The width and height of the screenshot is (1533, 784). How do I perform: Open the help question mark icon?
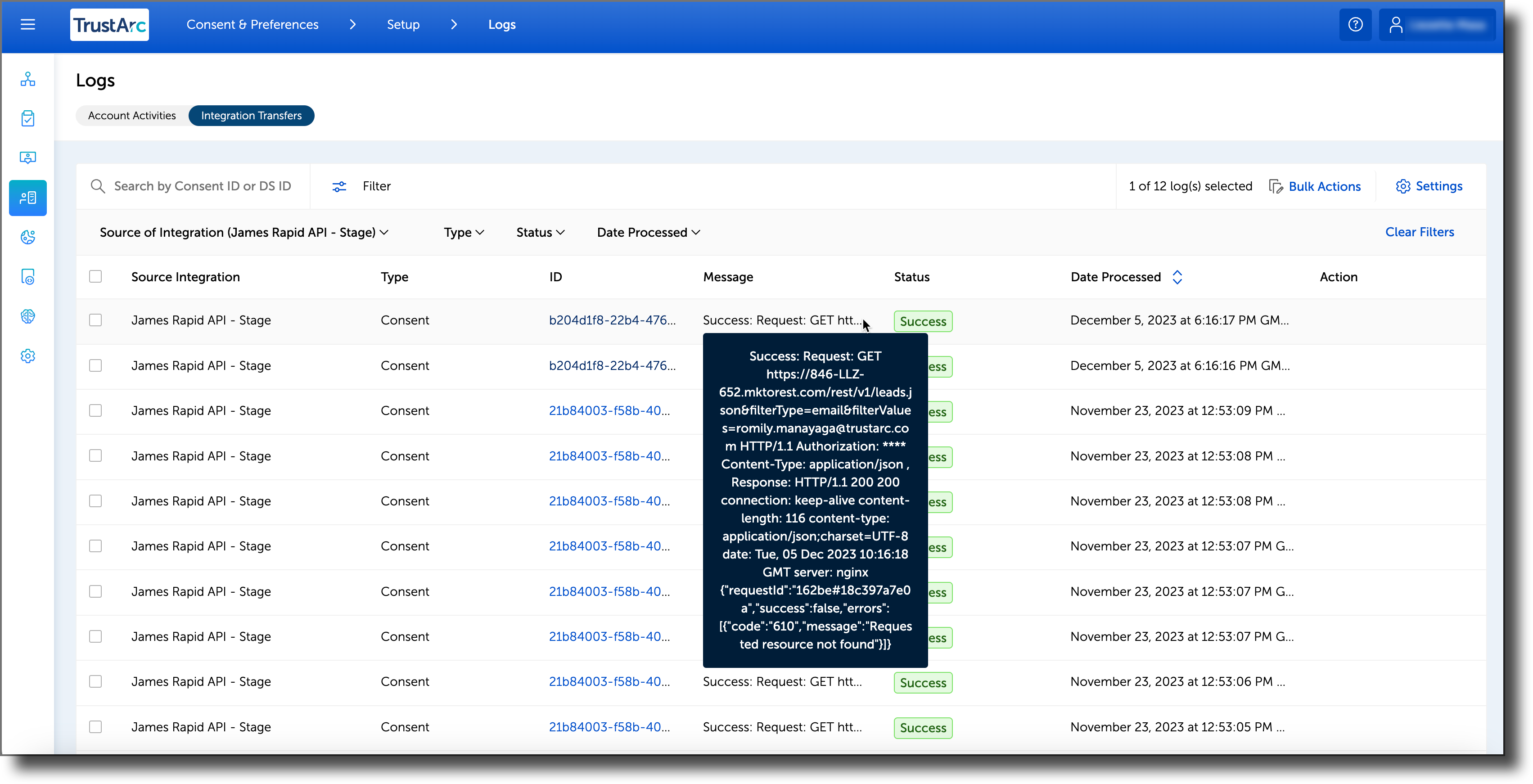coord(1355,24)
